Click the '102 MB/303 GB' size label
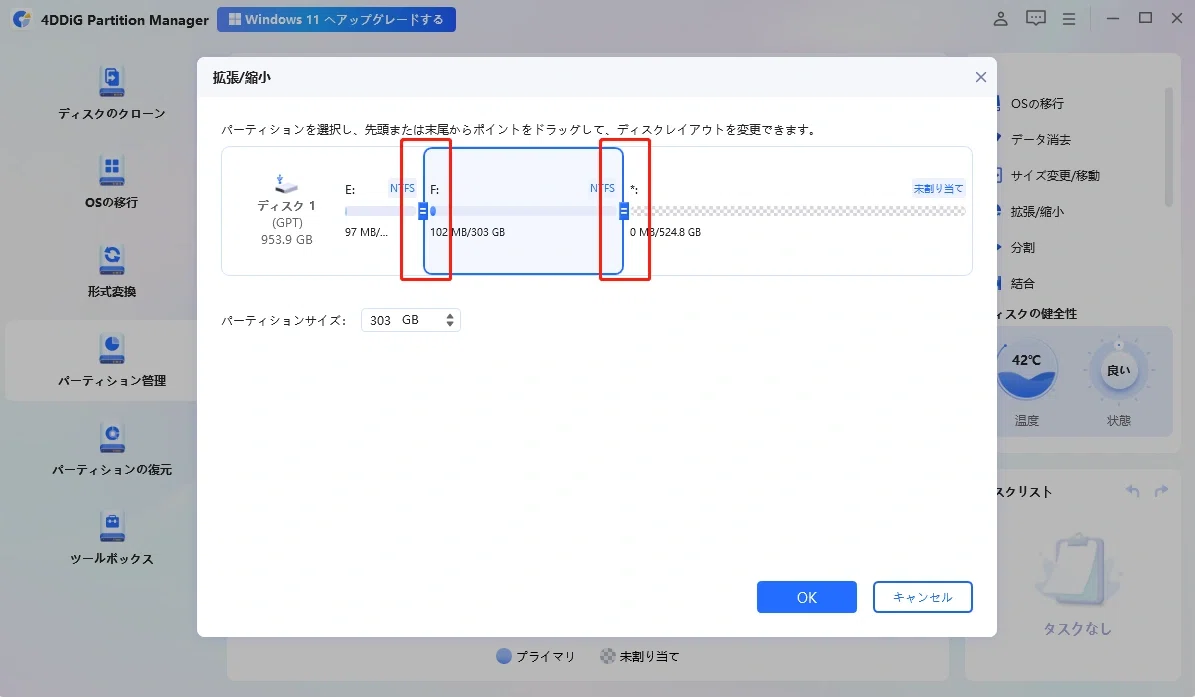 point(467,232)
